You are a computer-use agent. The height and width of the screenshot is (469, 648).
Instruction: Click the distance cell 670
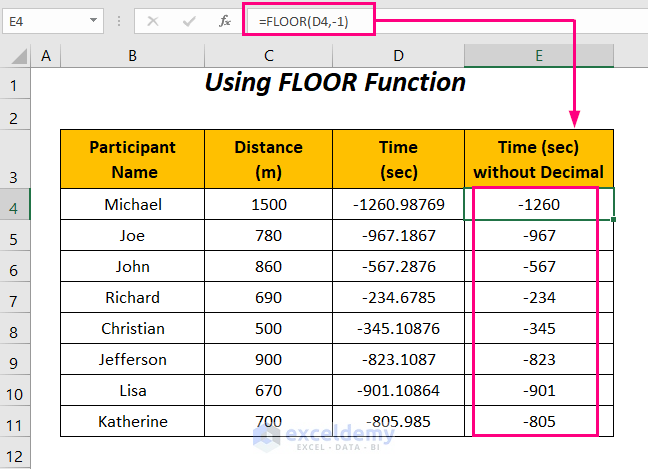pyautogui.click(x=269, y=390)
